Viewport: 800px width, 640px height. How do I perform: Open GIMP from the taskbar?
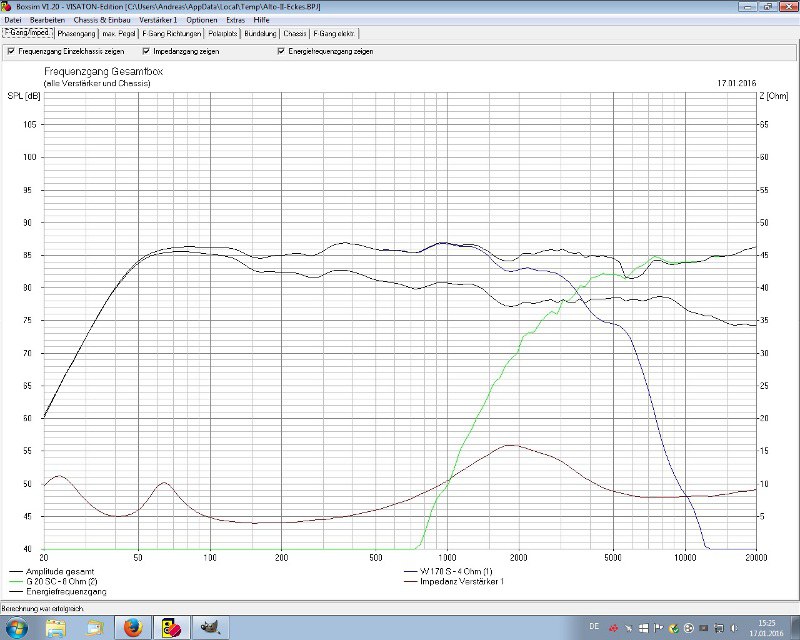point(211,627)
